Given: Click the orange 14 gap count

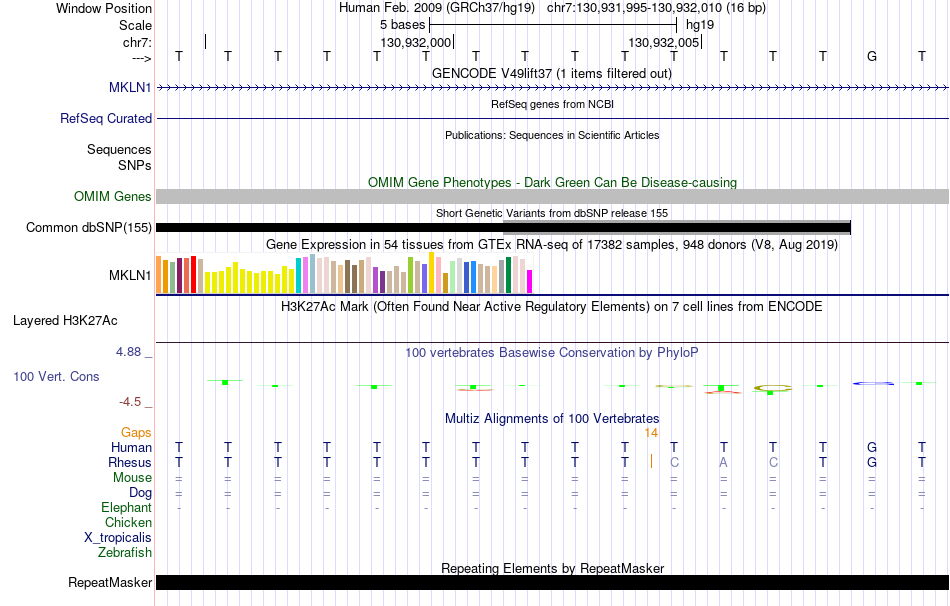Looking at the screenshot, I should pyautogui.click(x=651, y=433).
